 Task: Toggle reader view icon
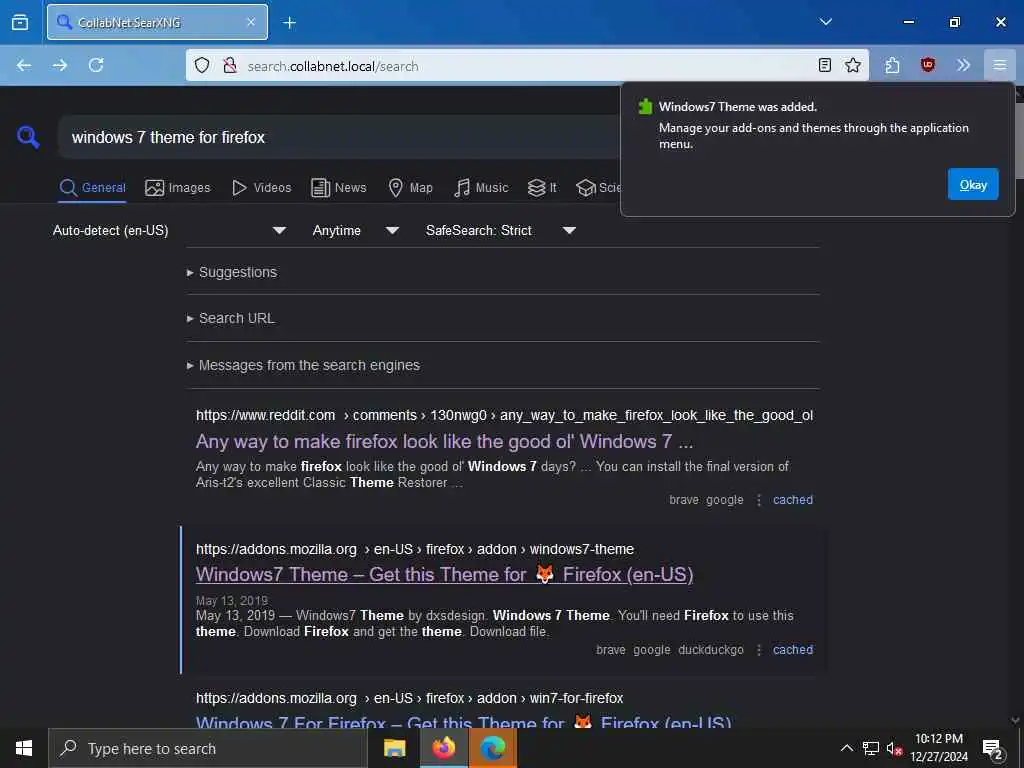(825, 65)
